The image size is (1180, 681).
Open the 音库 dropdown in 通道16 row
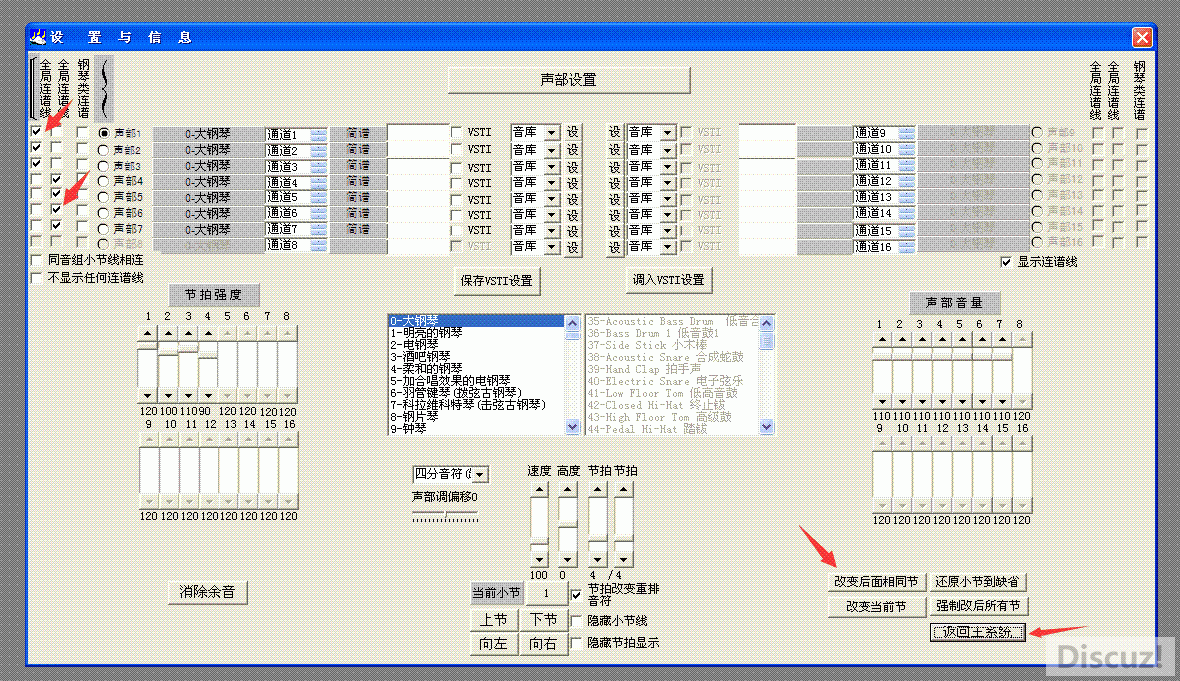(667, 246)
